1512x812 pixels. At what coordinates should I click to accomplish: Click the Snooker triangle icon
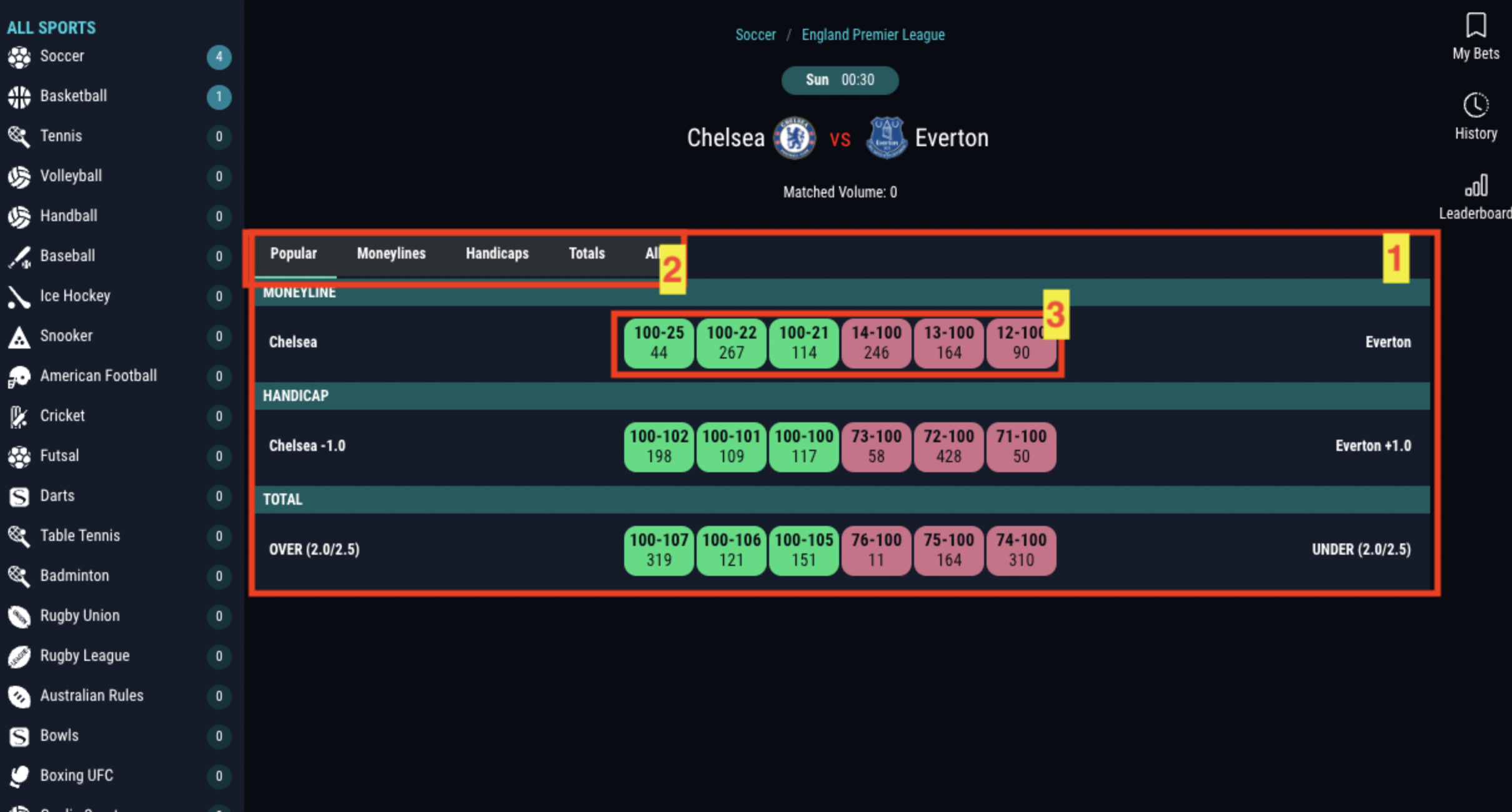tap(19, 337)
